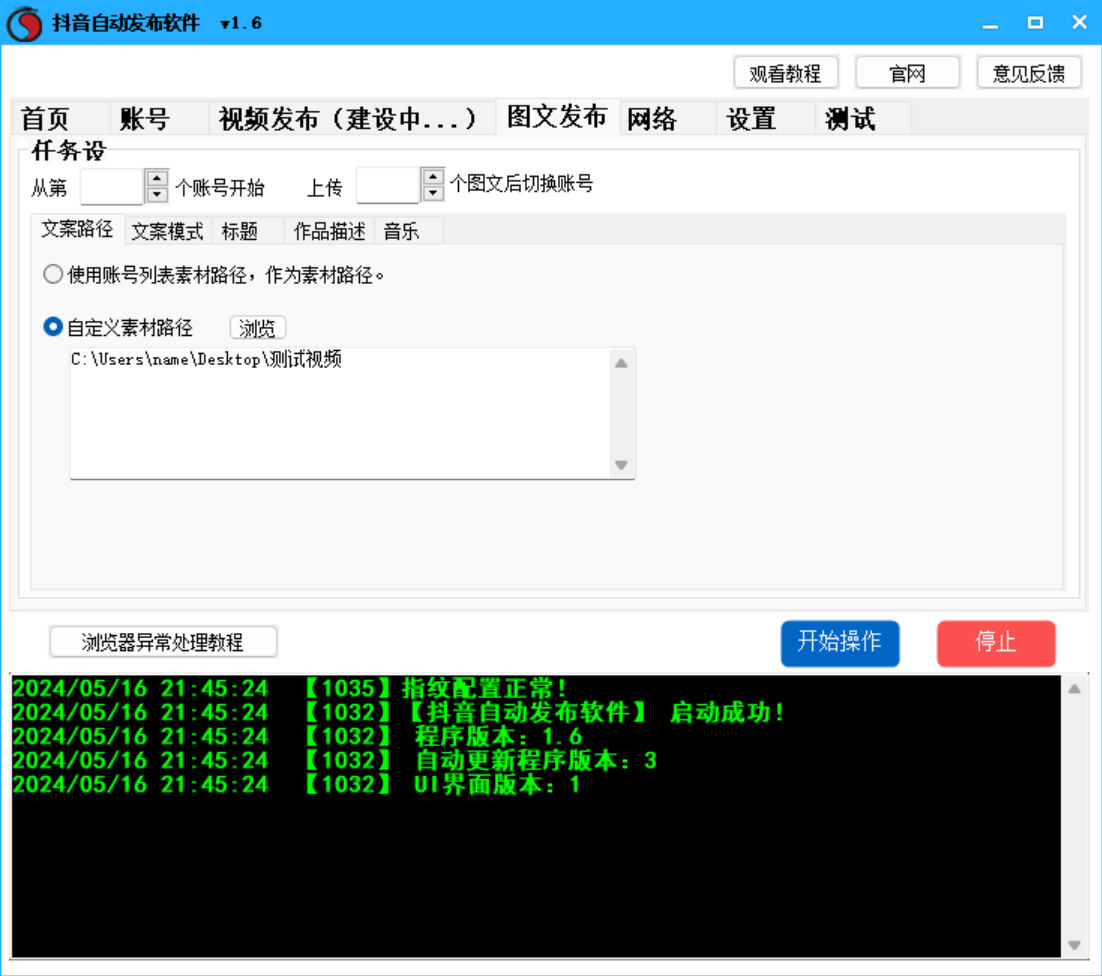Click log panel scrollbar down arrow

1075,945
